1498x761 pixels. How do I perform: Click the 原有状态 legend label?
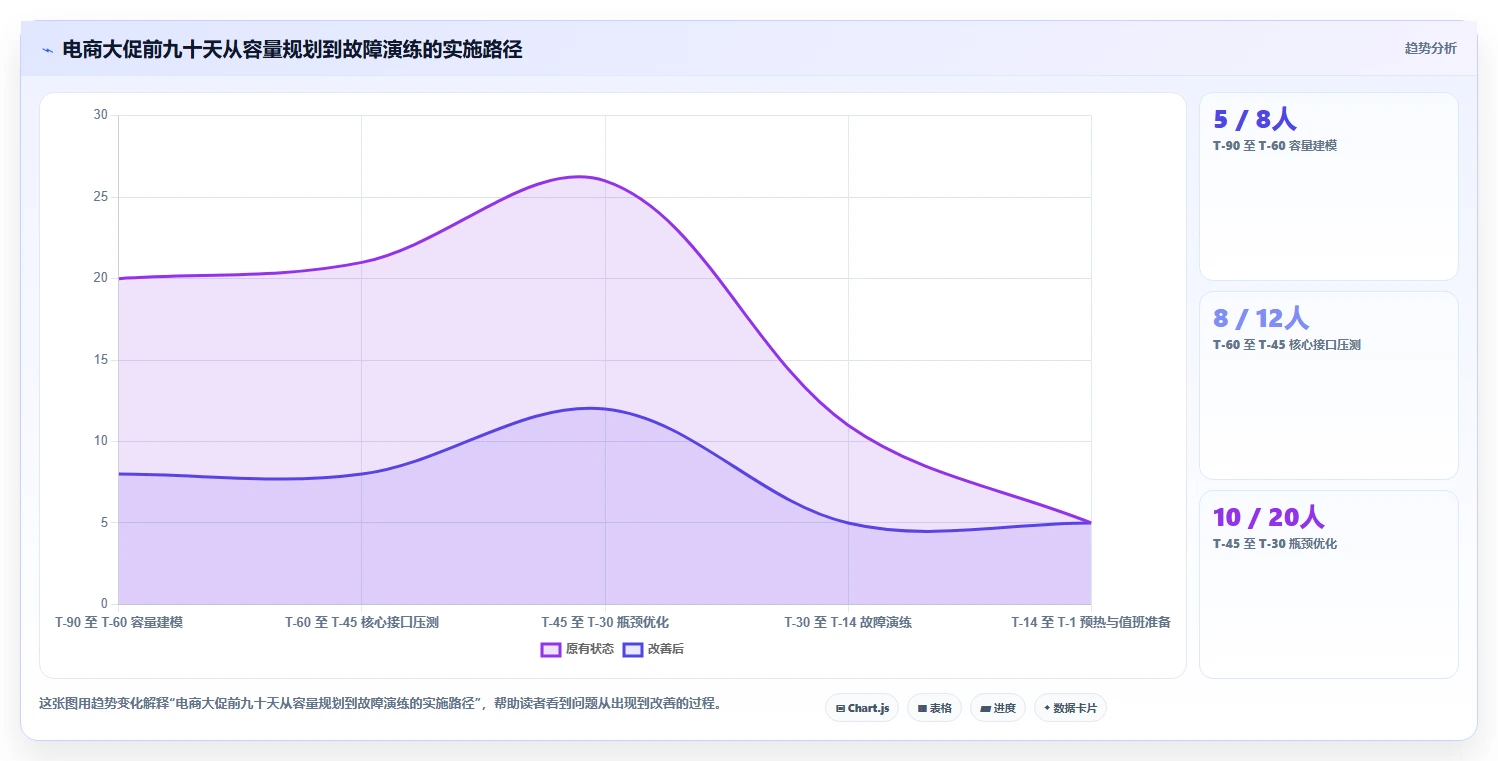click(590, 649)
